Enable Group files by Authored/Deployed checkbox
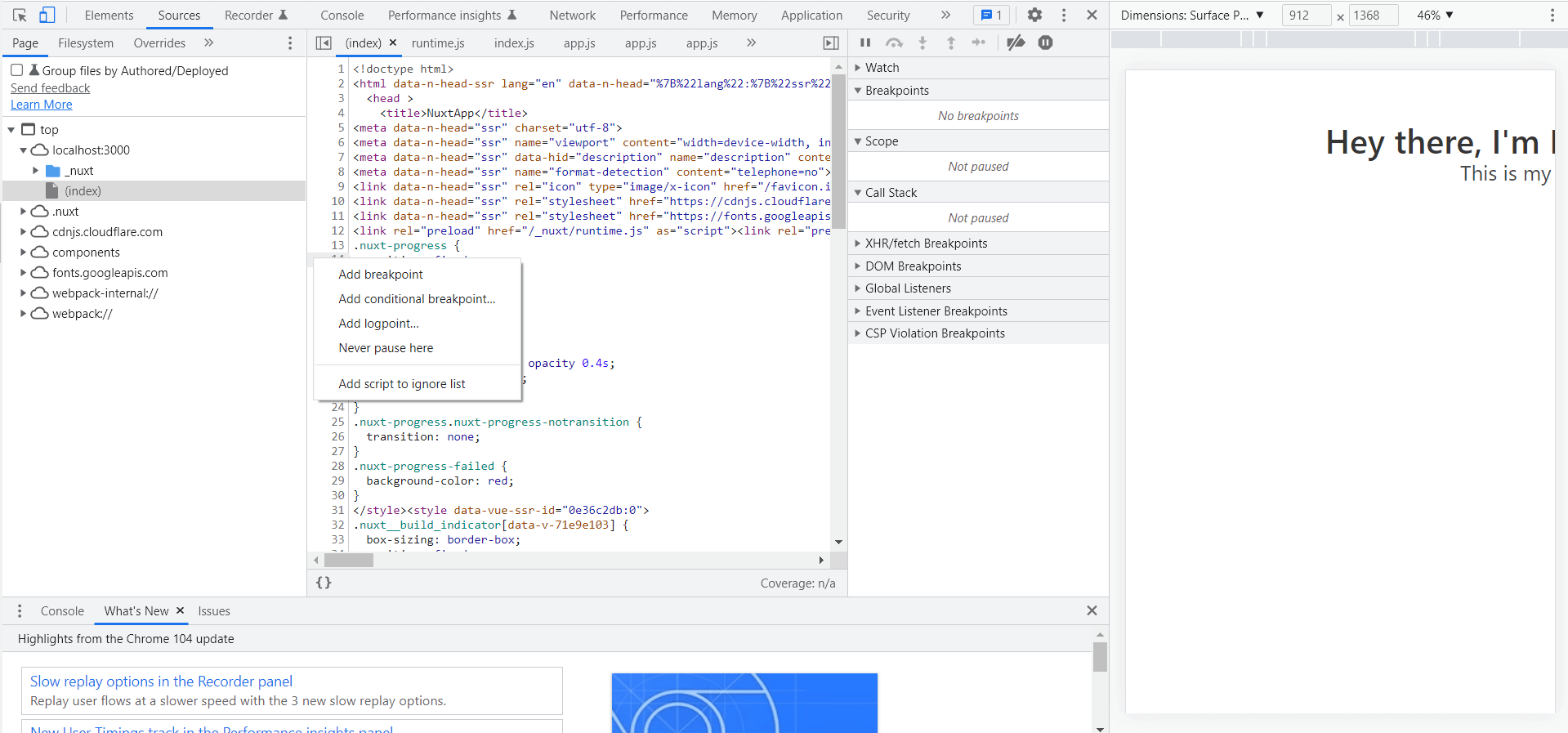 pyautogui.click(x=17, y=70)
